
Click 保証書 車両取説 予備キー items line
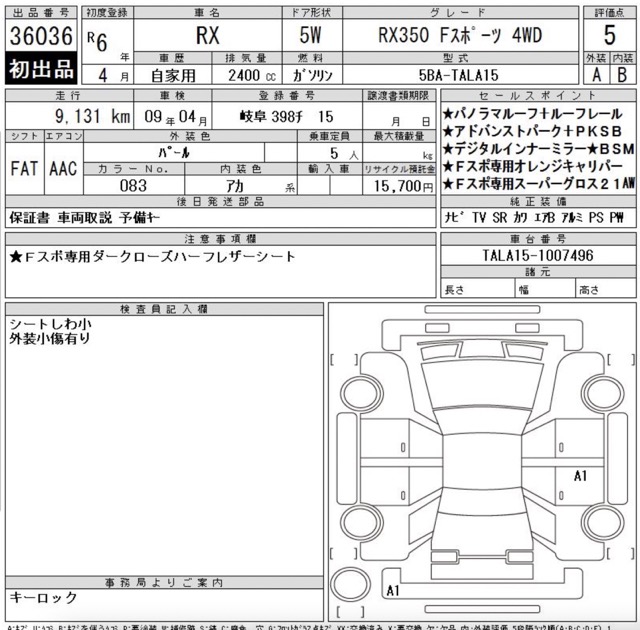click(x=84, y=218)
